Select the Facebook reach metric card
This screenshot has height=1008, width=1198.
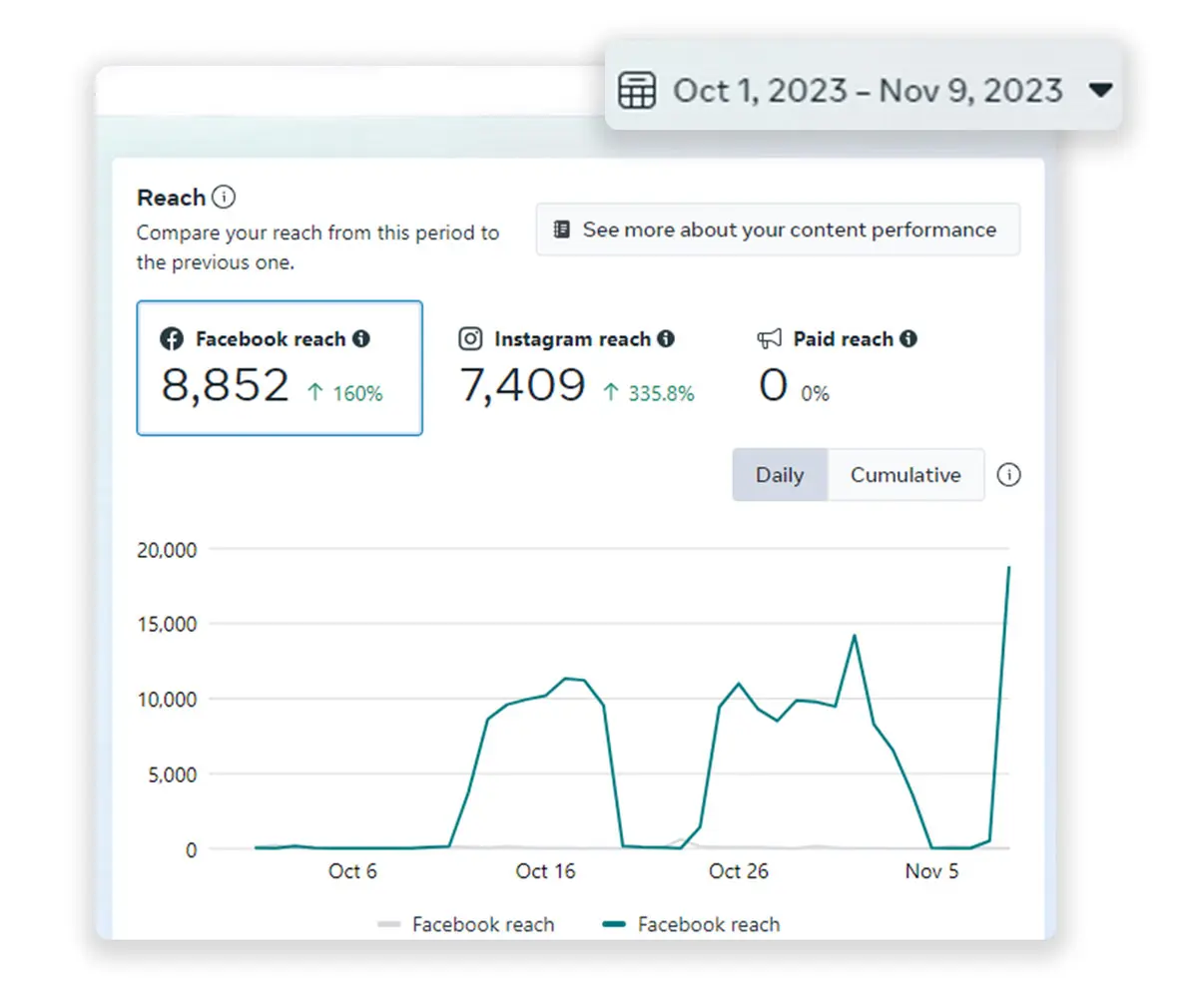point(280,368)
